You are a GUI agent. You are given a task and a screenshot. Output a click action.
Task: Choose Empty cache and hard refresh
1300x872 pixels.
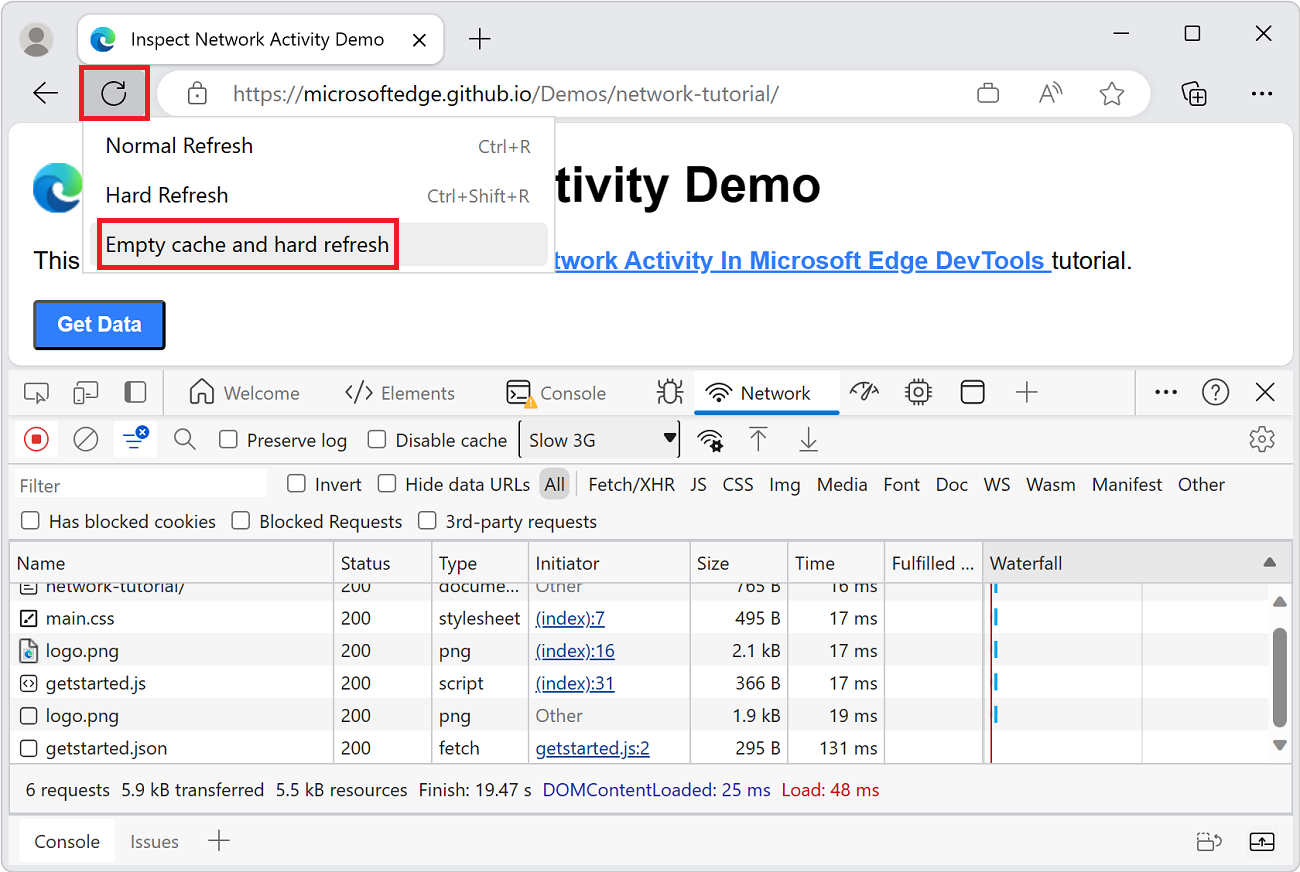(319, 245)
